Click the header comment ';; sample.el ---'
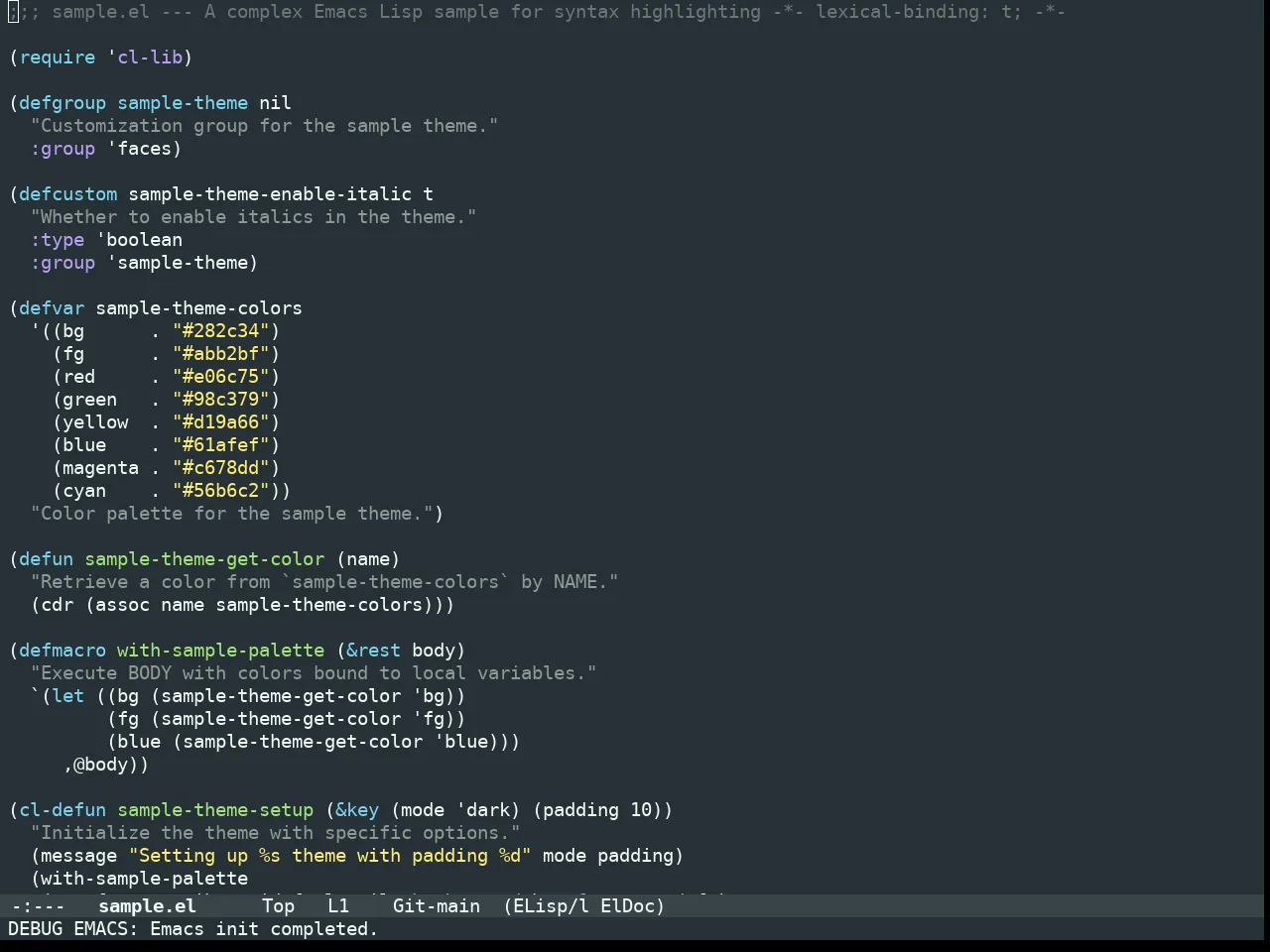Viewport: 1270px width, 952px height. tap(101, 12)
